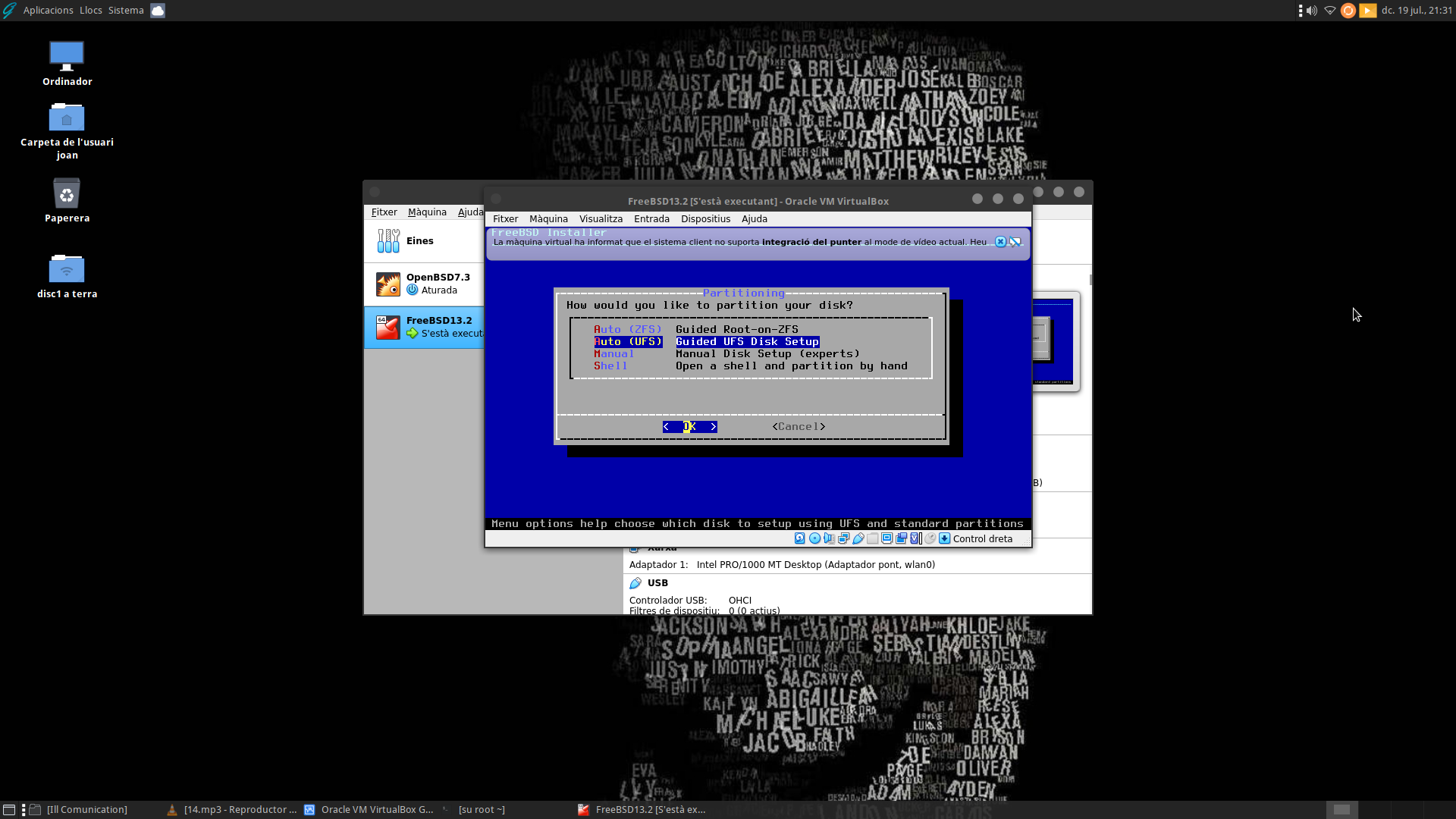The height and width of the screenshot is (819, 1456).
Task: Click the show desktop button in bottom panel
Action: (x=9, y=810)
